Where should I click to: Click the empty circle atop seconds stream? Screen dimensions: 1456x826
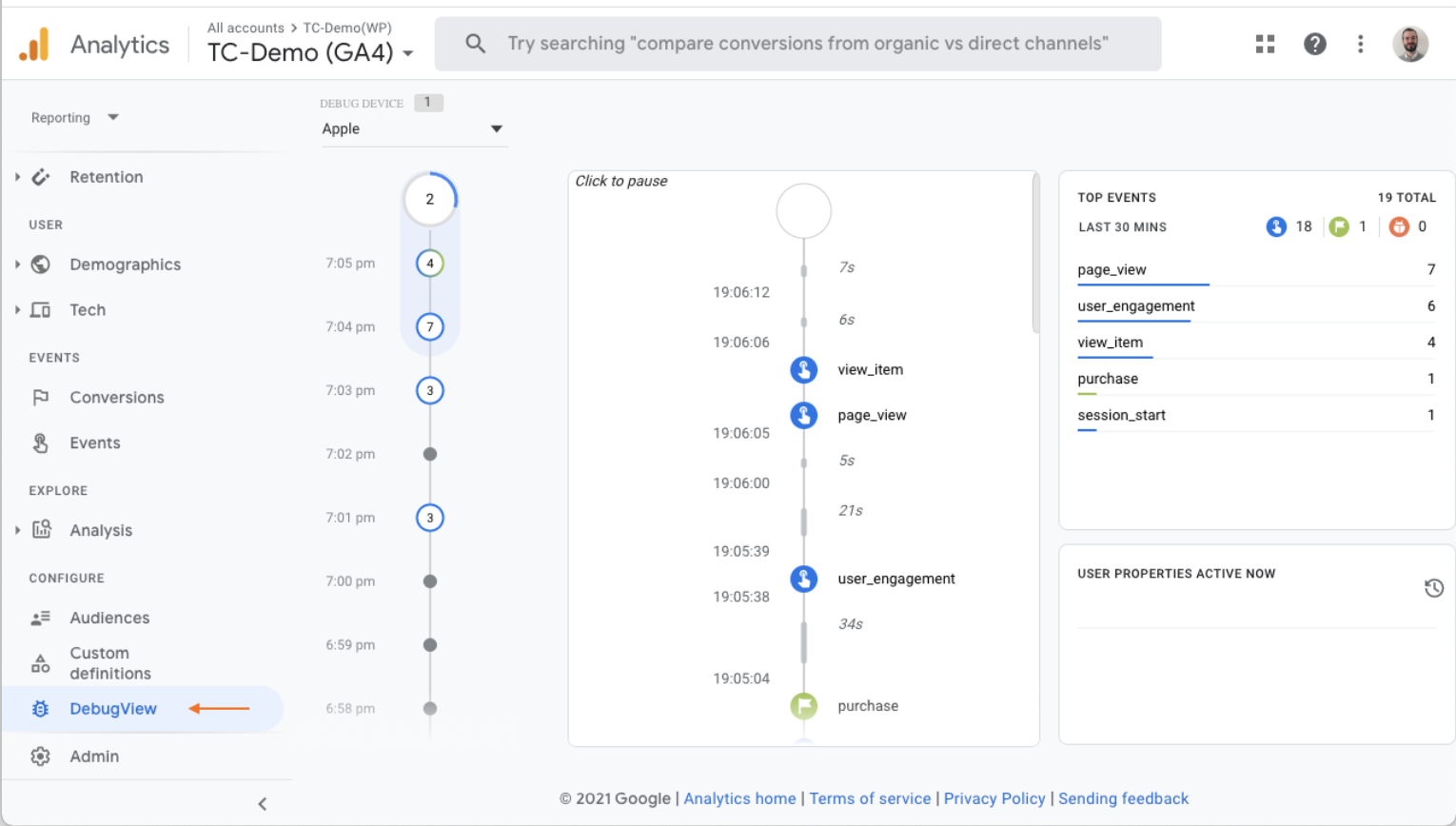pyautogui.click(x=804, y=211)
